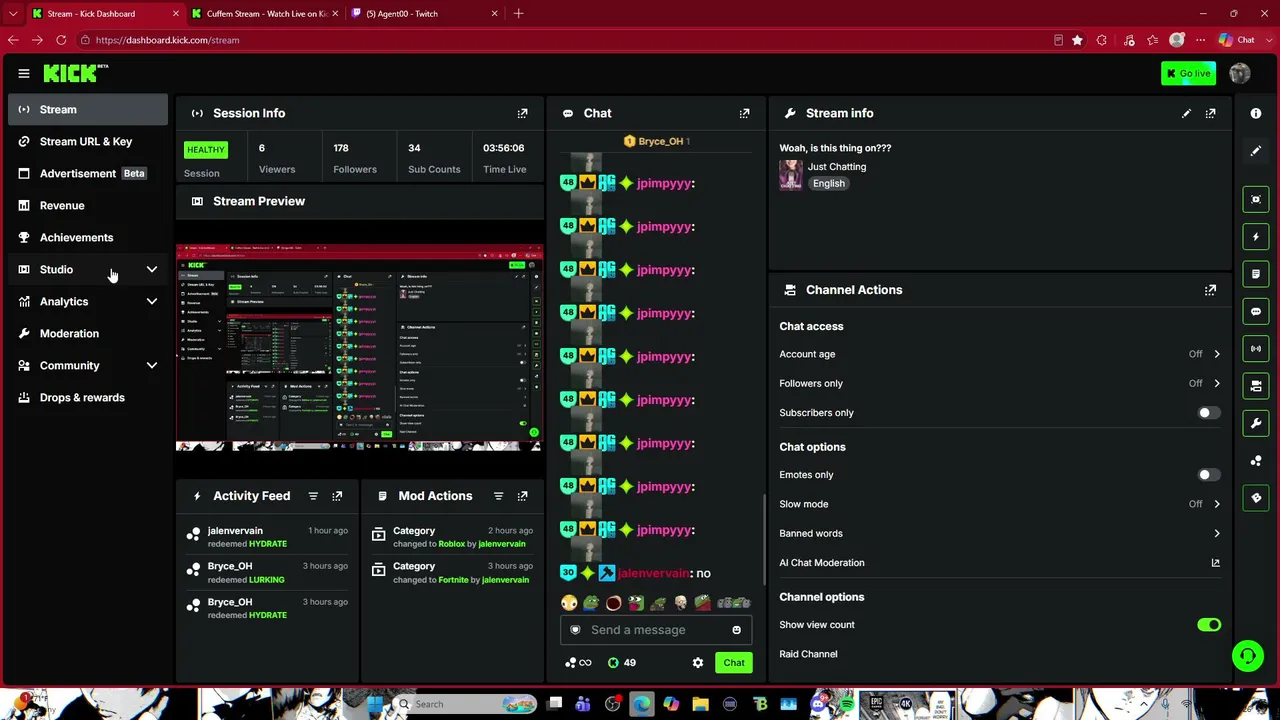1280x720 pixels.
Task: Pop out the Activity Feed panel
Action: pyautogui.click(x=337, y=496)
